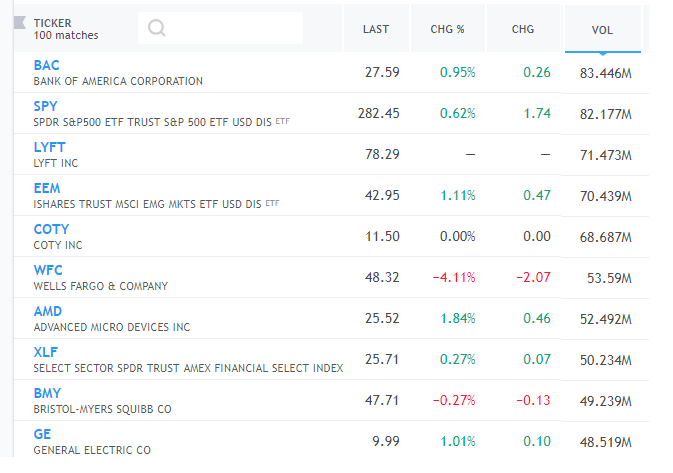Open the COTY ticker link
Image resolution: width=673 pixels, height=473 pixels.
pos(51,229)
